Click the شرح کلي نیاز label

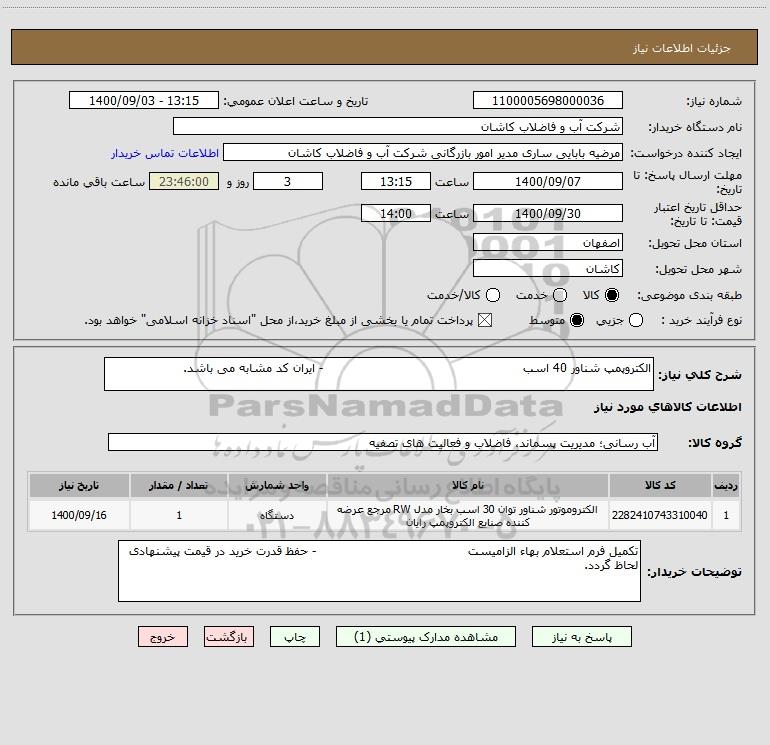[700, 375]
